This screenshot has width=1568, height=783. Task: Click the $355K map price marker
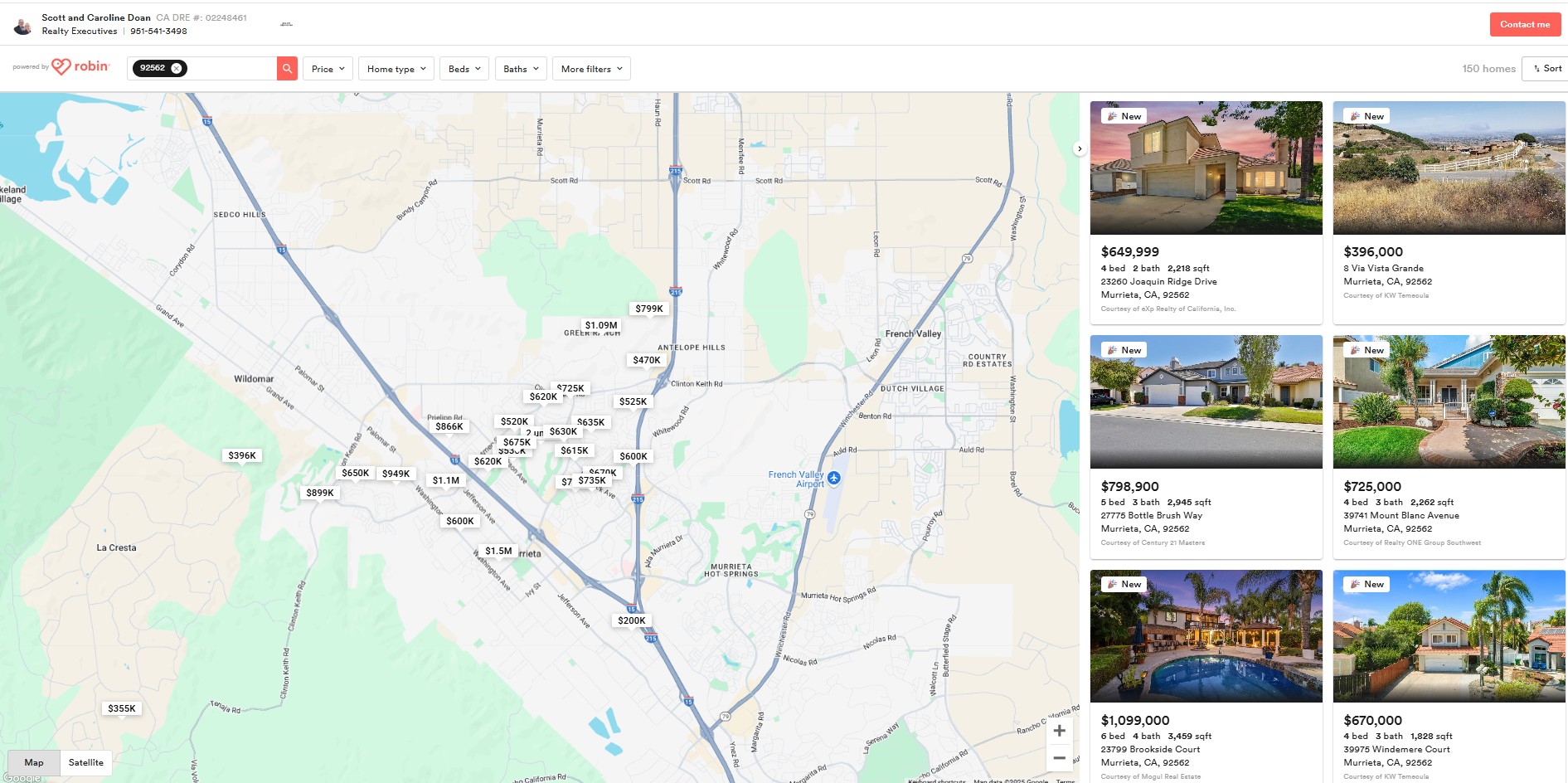(x=122, y=708)
